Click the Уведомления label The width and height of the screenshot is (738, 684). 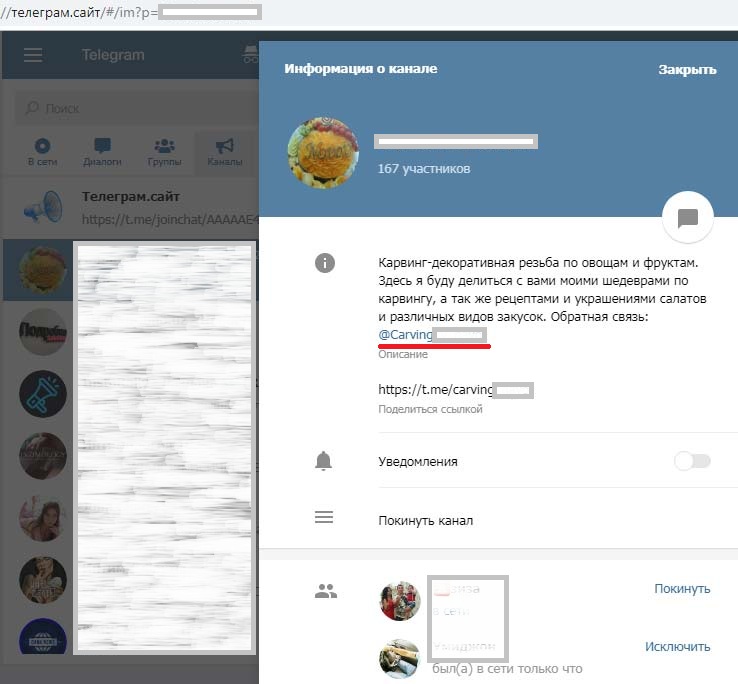tap(417, 461)
